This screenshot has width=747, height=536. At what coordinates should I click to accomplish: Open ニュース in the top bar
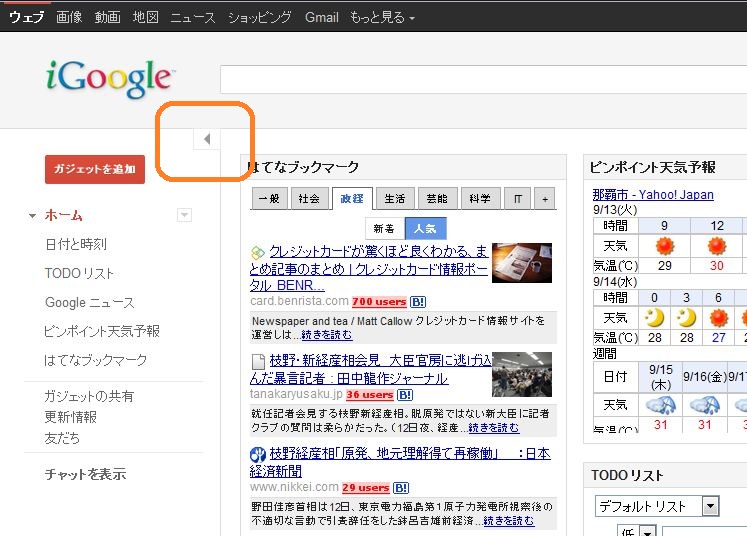pyautogui.click(x=193, y=18)
